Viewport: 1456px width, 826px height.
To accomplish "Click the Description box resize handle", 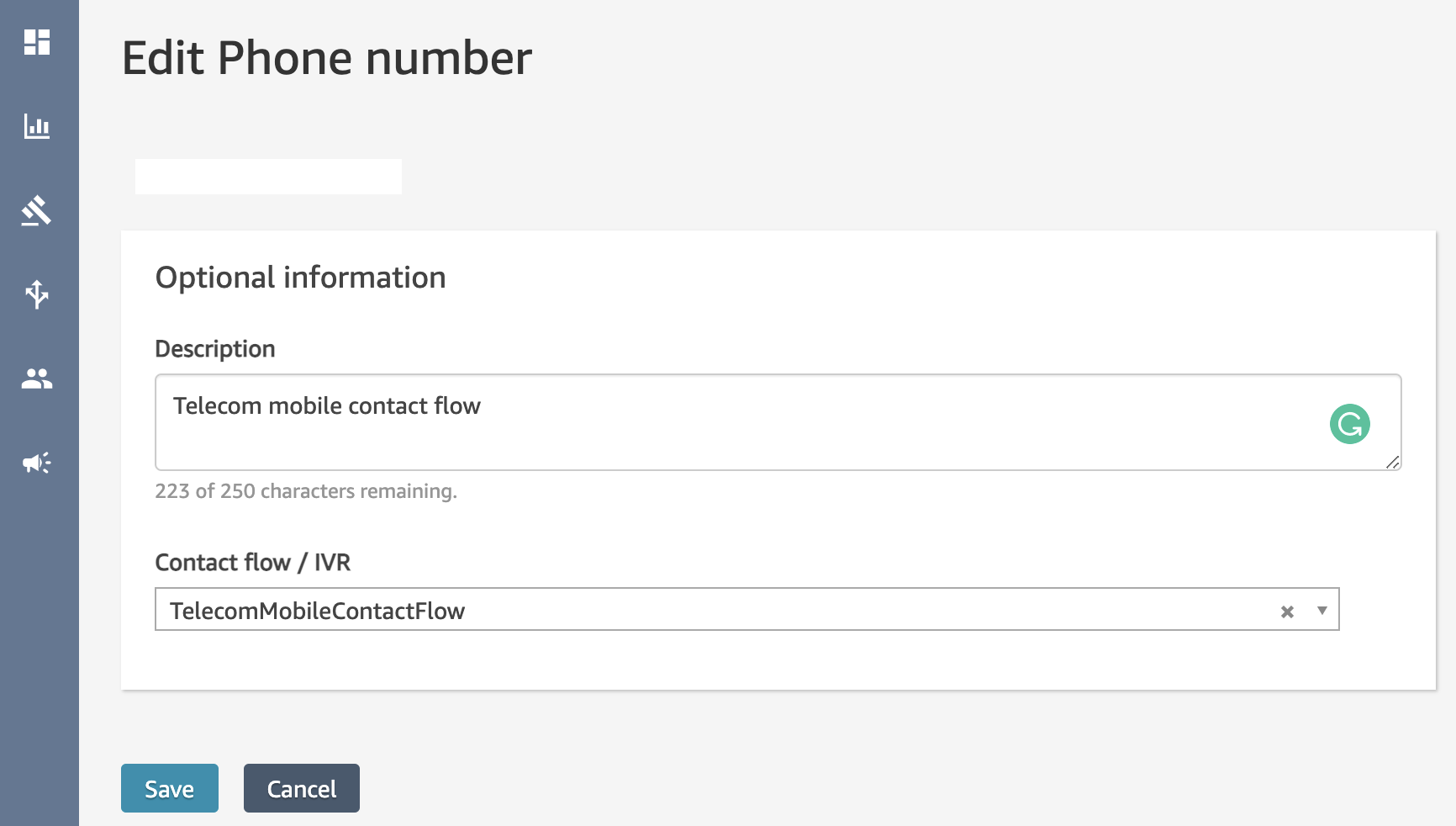I will pyautogui.click(x=1392, y=462).
